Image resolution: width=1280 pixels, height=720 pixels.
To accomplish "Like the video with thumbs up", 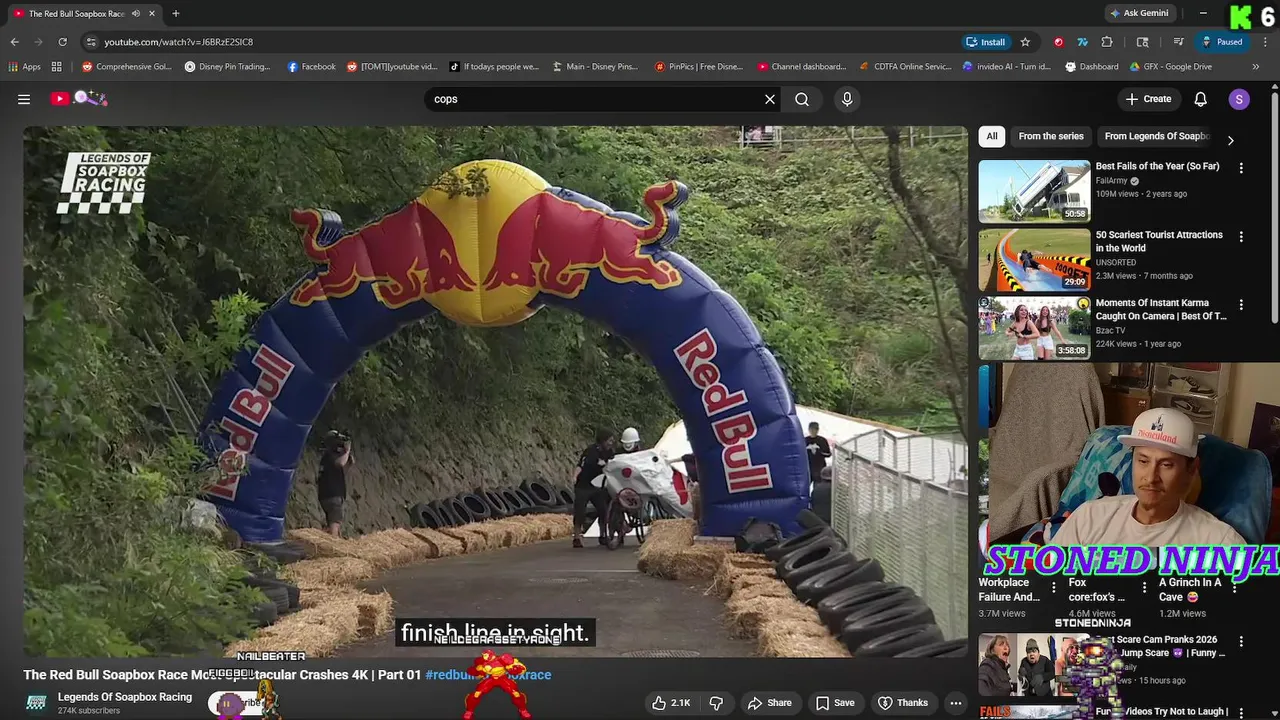I will 671,703.
